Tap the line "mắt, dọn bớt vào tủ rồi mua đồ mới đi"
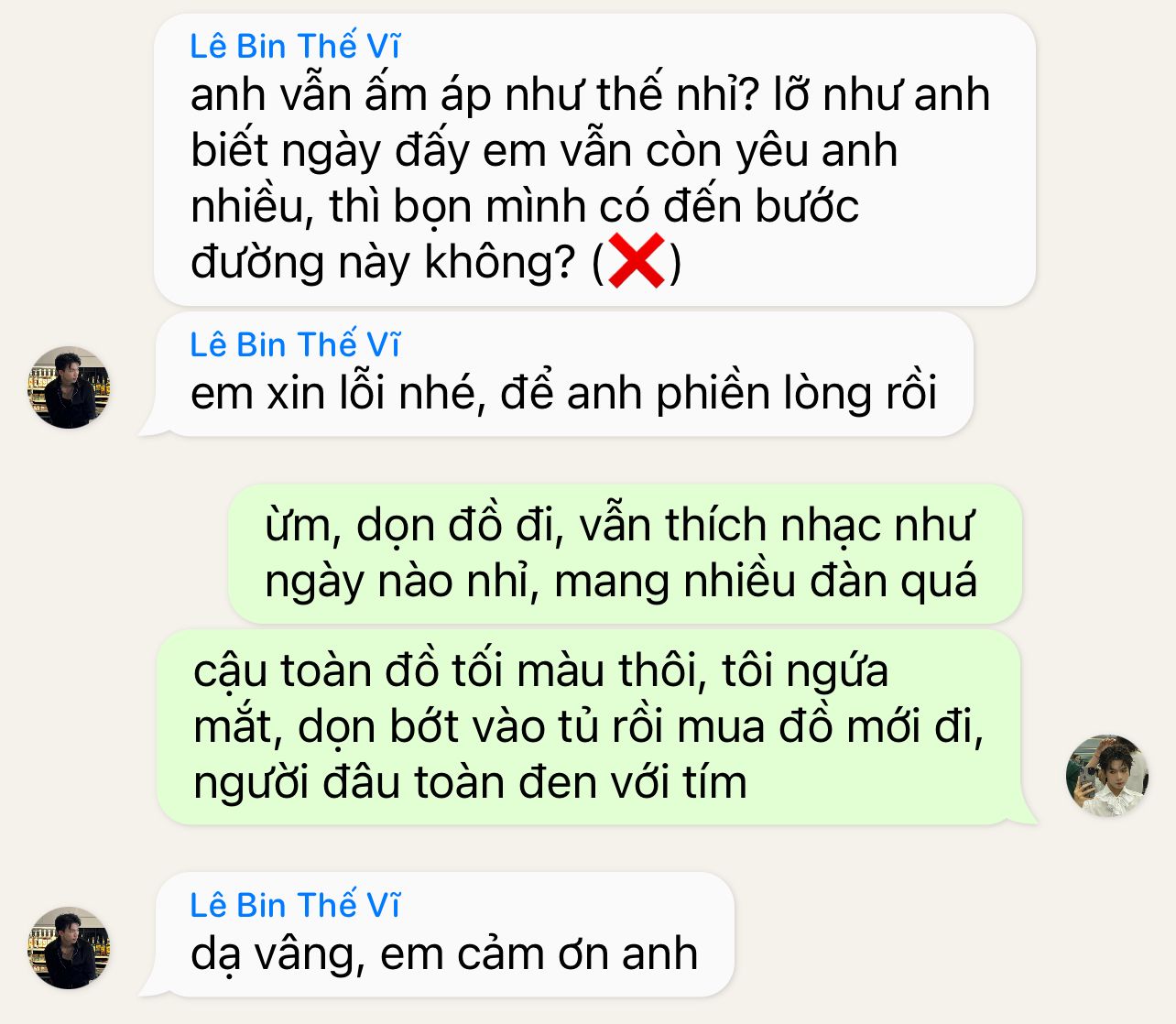The height and width of the screenshot is (1024, 1176). click(x=589, y=726)
